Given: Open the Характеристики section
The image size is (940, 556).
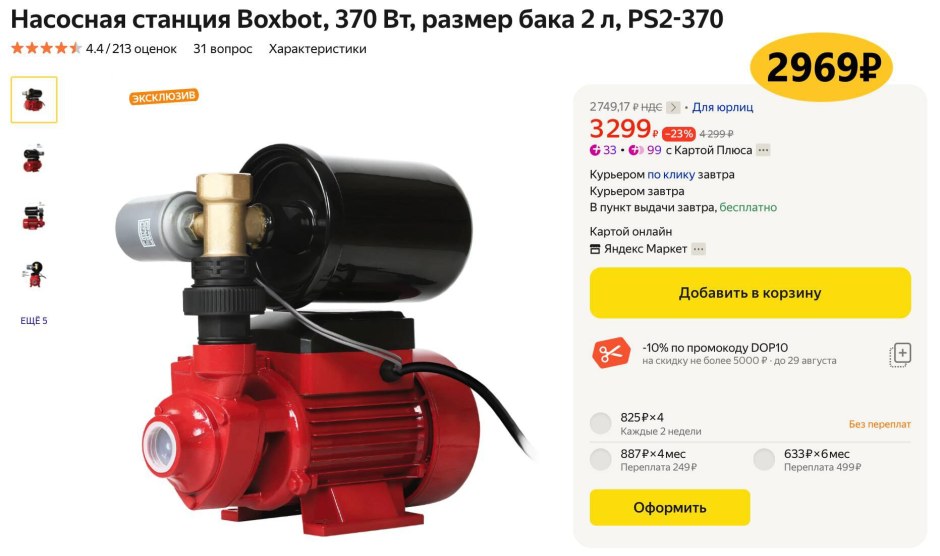Looking at the screenshot, I should (317, 49).
